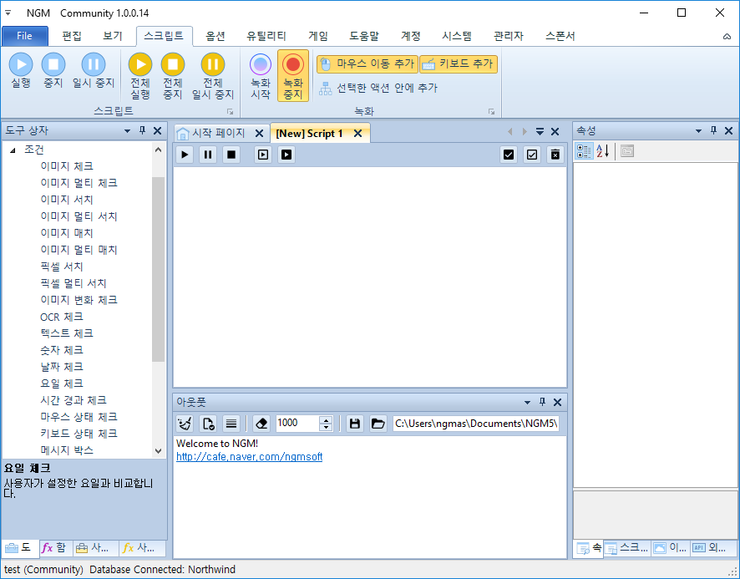Click the clear output broom icon
The width and height of the screenshot is (740, 579).
tap(185, 423)
